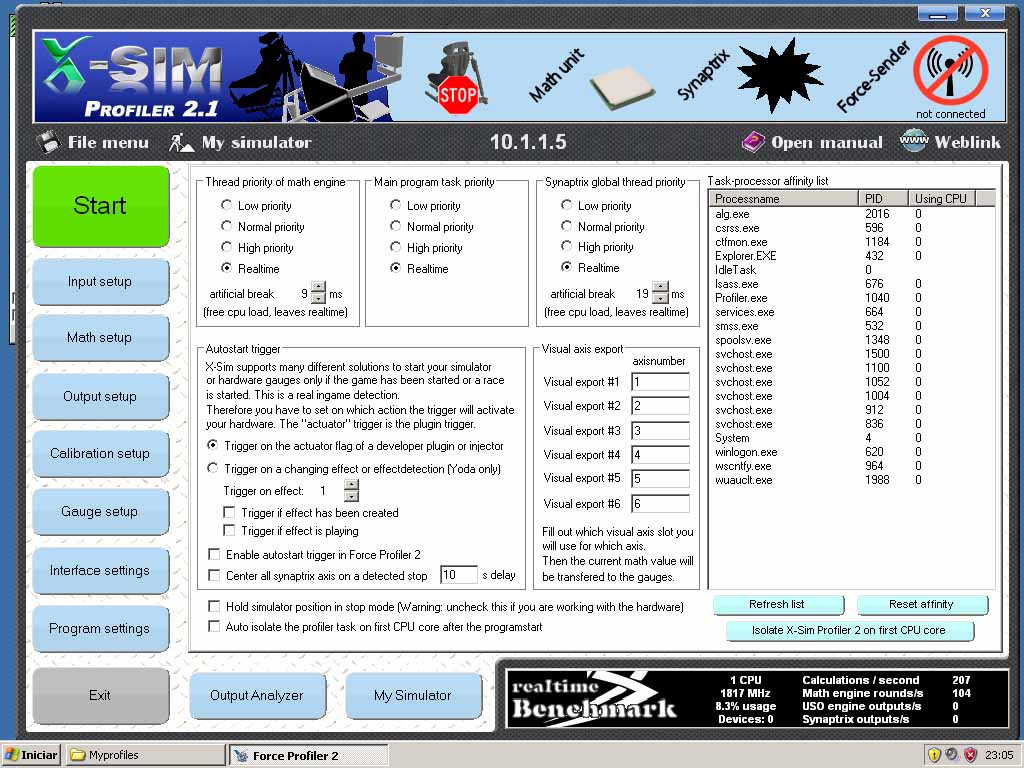Sort by Using CPU column header
The height and width of the screenshot is (768, 1024).
click(x=941, y=199)
